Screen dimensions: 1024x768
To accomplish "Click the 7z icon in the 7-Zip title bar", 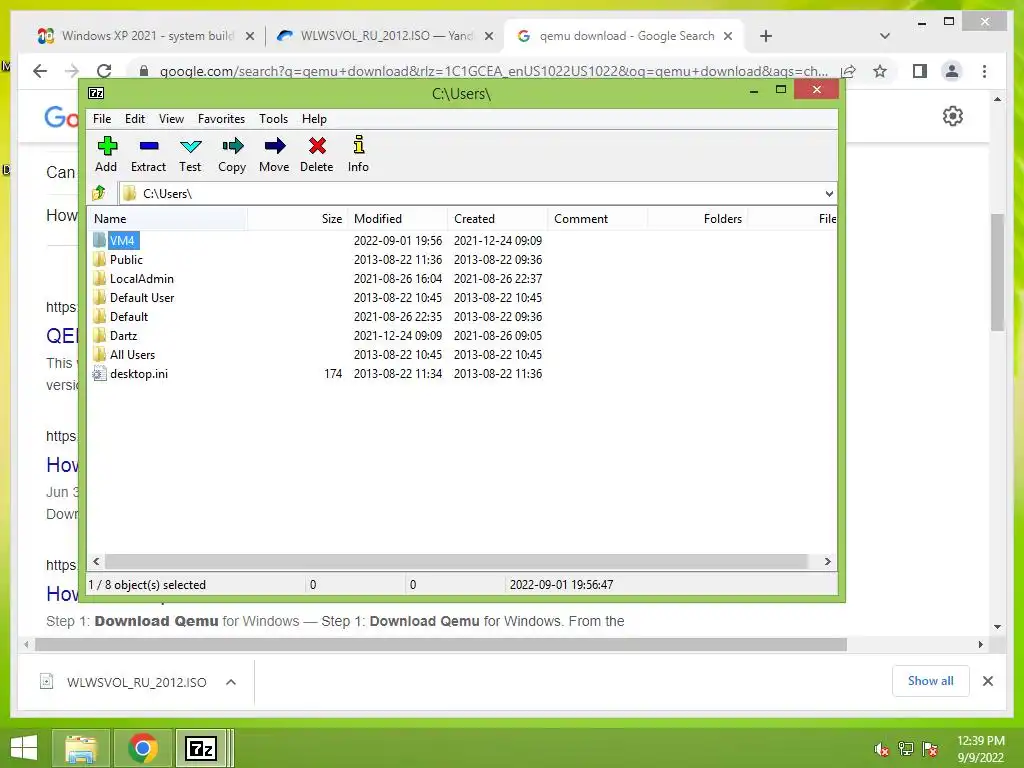I will click(96, 93).
